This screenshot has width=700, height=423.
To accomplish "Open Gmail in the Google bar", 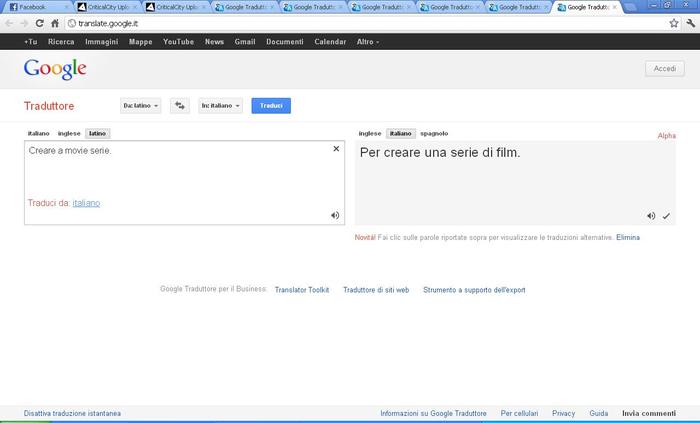I will pyautogui.click(x=245, y=41).
